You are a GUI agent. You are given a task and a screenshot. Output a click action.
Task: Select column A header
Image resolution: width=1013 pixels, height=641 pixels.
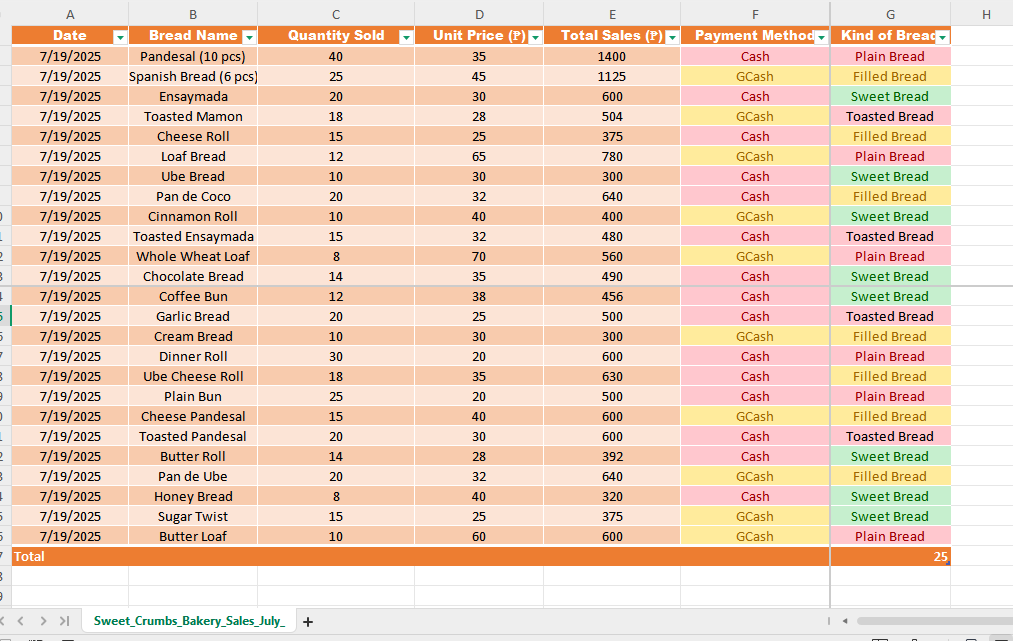pos(70,14)
